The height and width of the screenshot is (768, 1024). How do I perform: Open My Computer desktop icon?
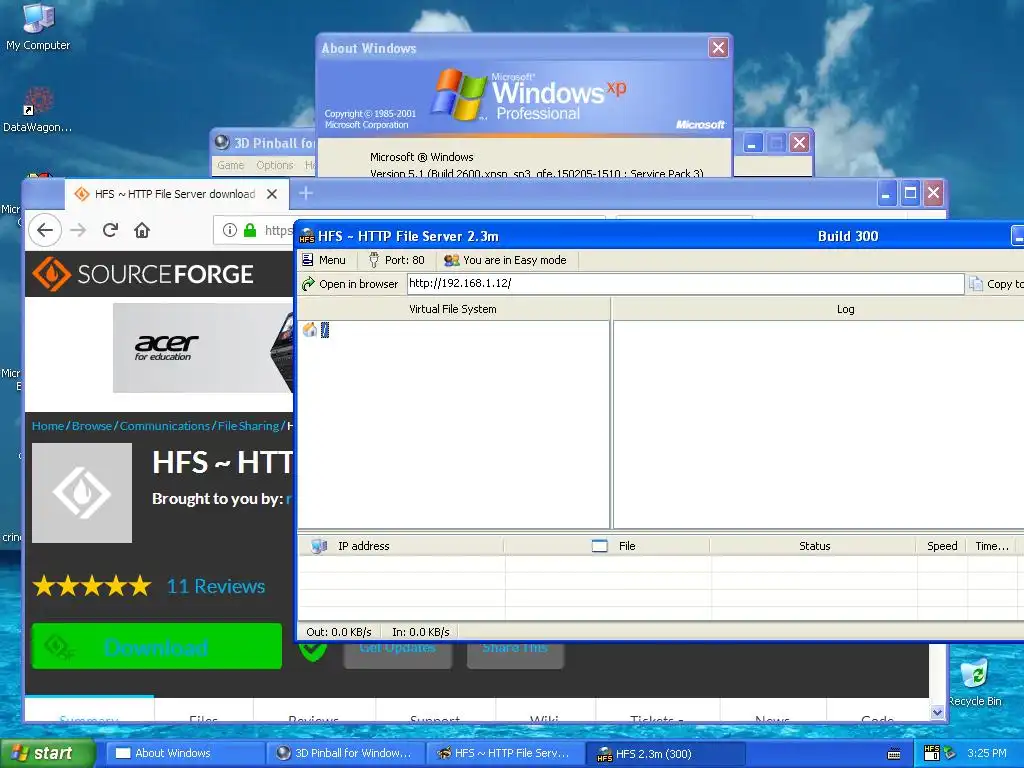38,26
